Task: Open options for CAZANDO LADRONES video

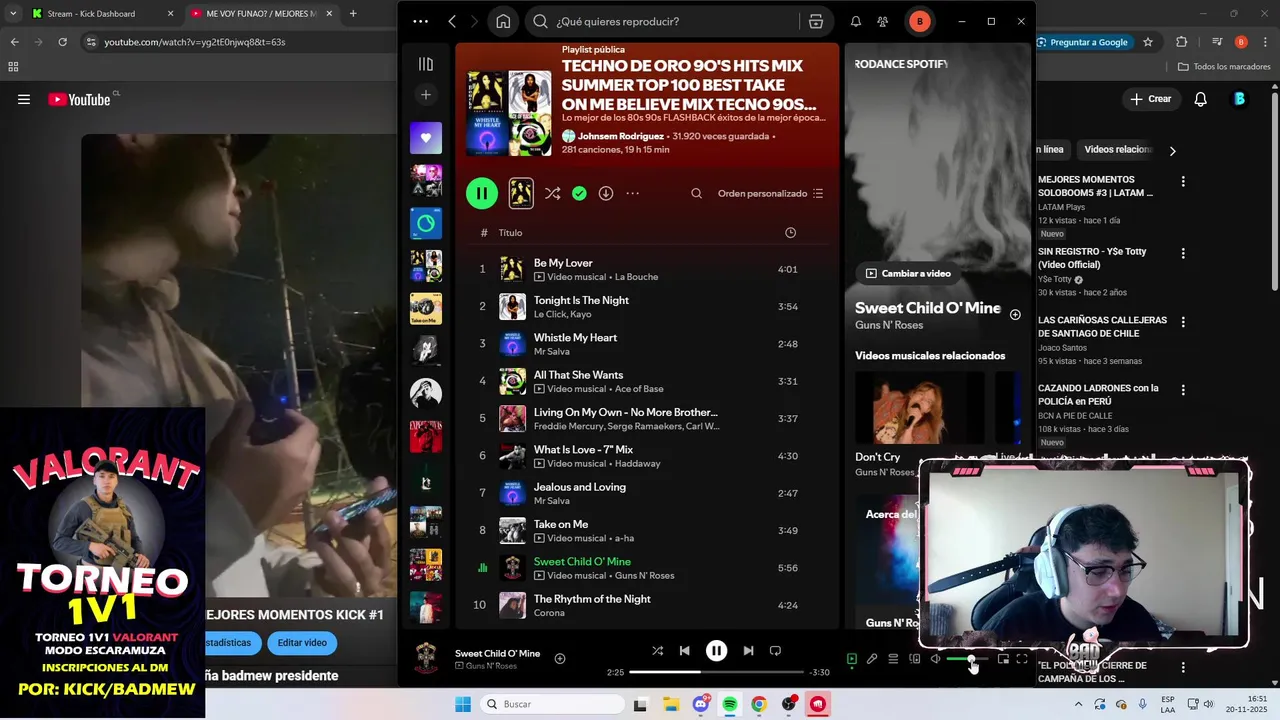Action: pyautogui.click(x=1183, y=390)
